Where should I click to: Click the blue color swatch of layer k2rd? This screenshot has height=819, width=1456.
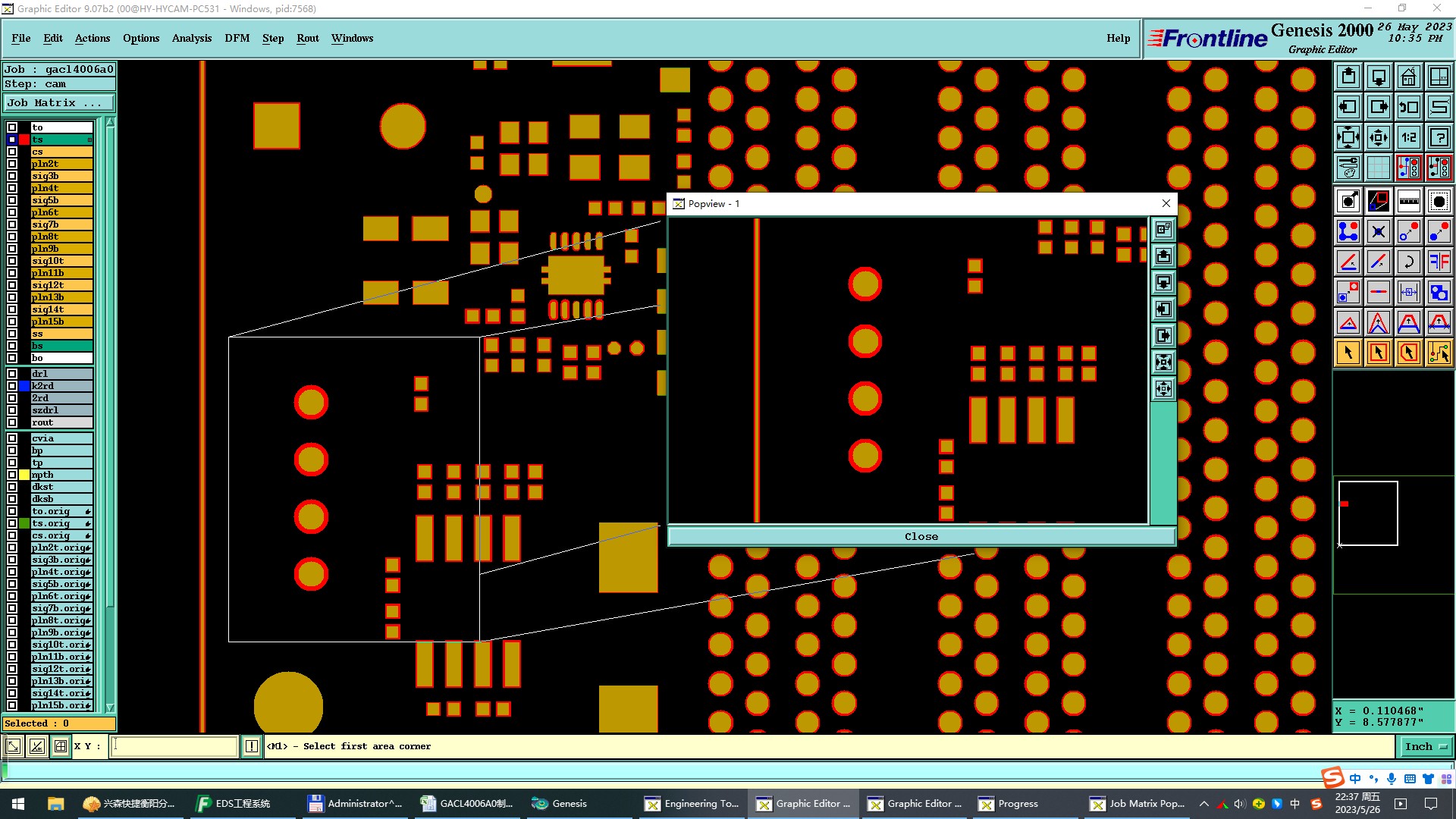click(x=24, y=386)
